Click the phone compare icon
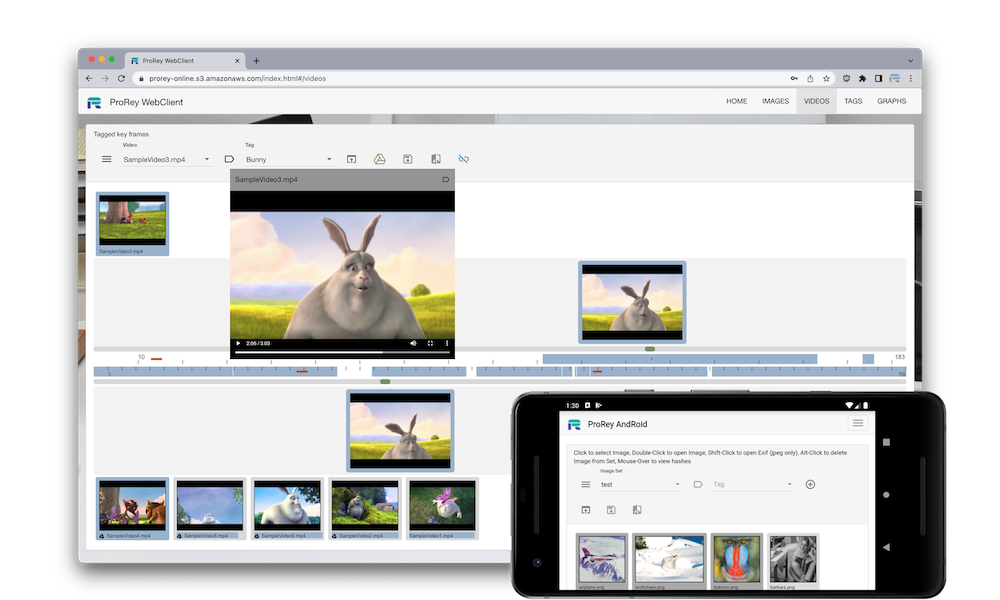The image size is (1000, 600). coord(636,509)
